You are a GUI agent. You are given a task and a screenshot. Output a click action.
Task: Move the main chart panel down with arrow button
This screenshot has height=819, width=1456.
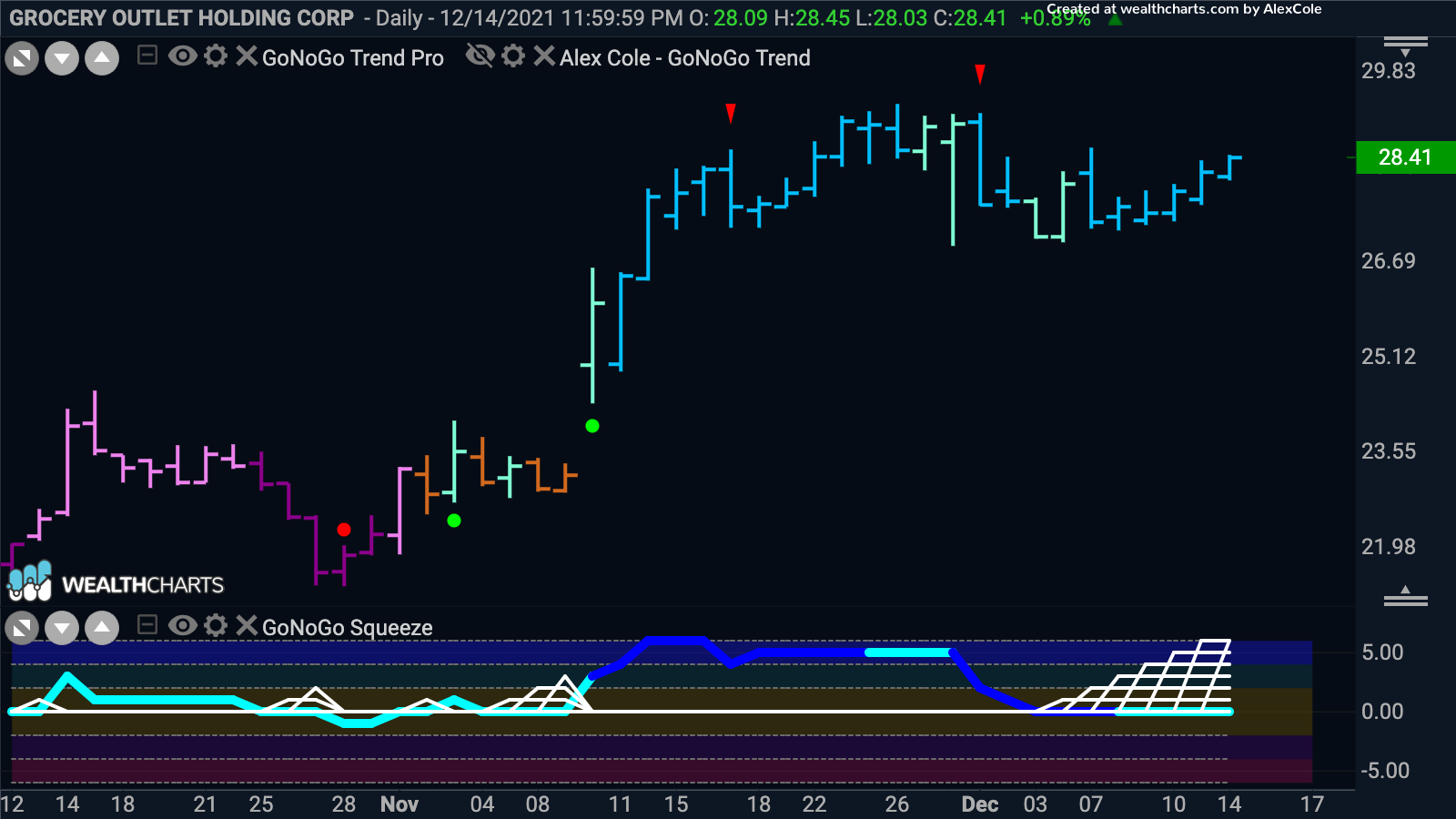click(x=62, y=59)
